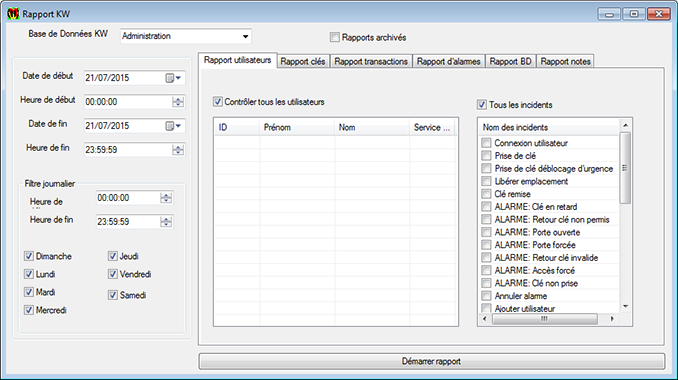Click the Démarrer rapport button
This screenshot has height=380, width=678.
pos(432,361)
